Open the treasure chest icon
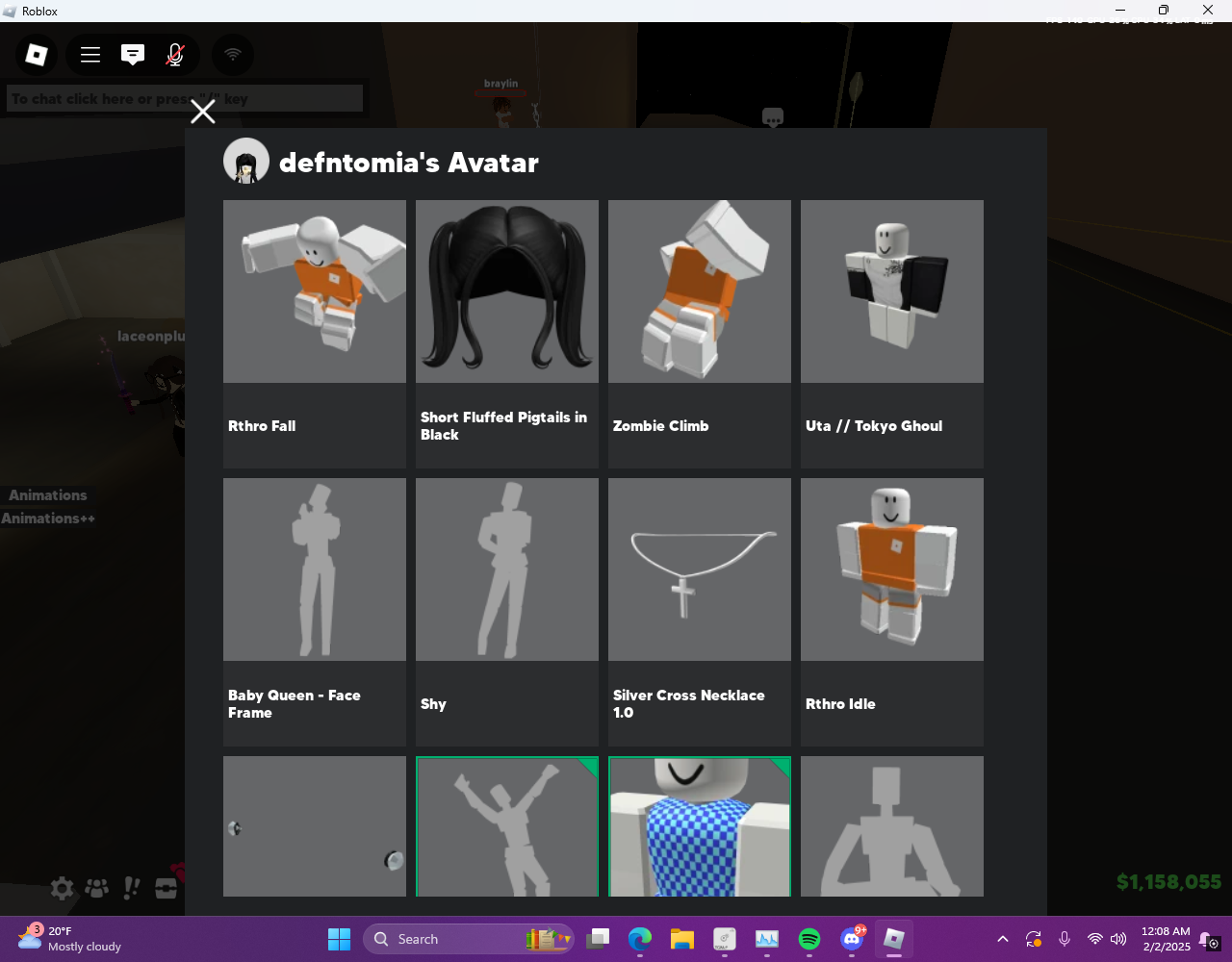Image resolution: width=1232 pixels, height=962 pixels. click(x=167, y=888)
